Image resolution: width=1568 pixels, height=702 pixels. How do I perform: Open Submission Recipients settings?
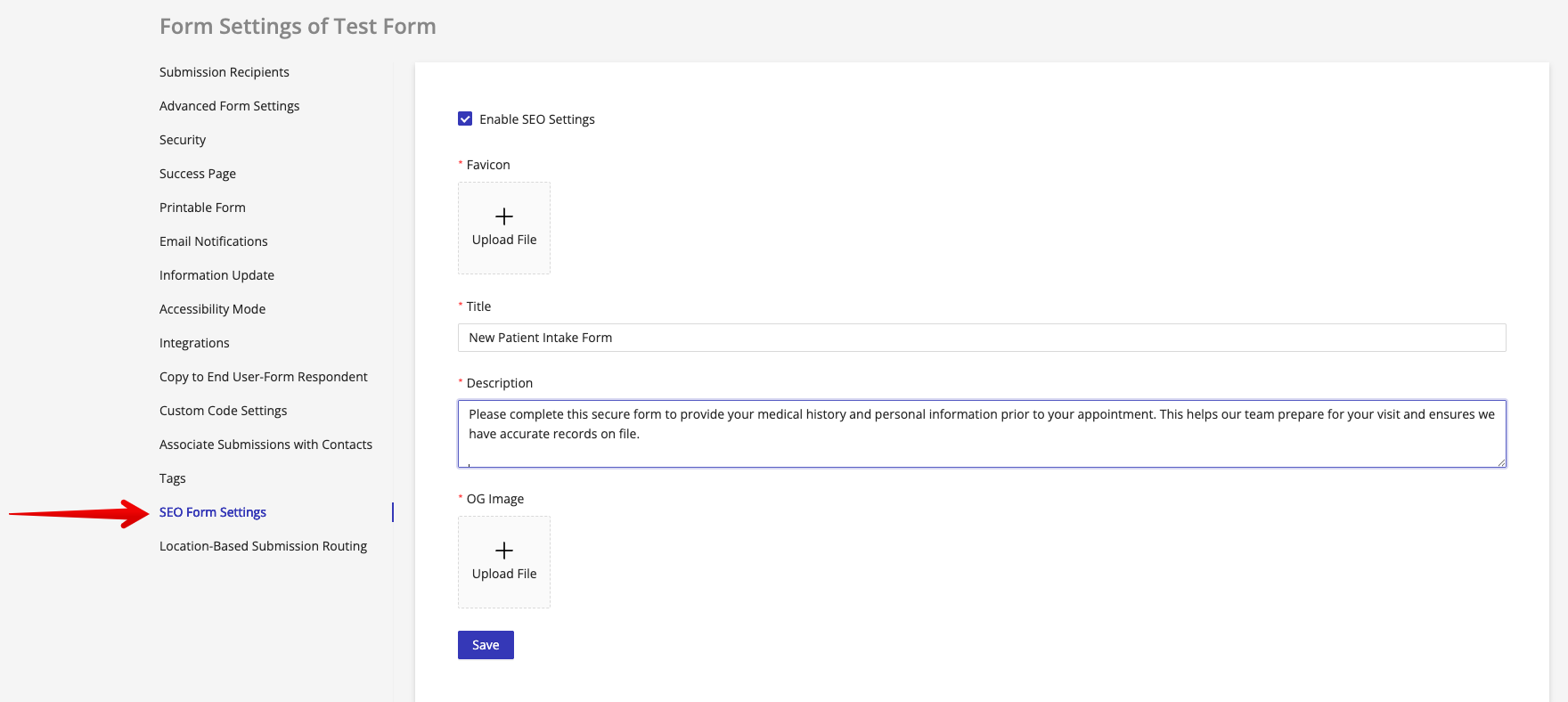point(225,72)
